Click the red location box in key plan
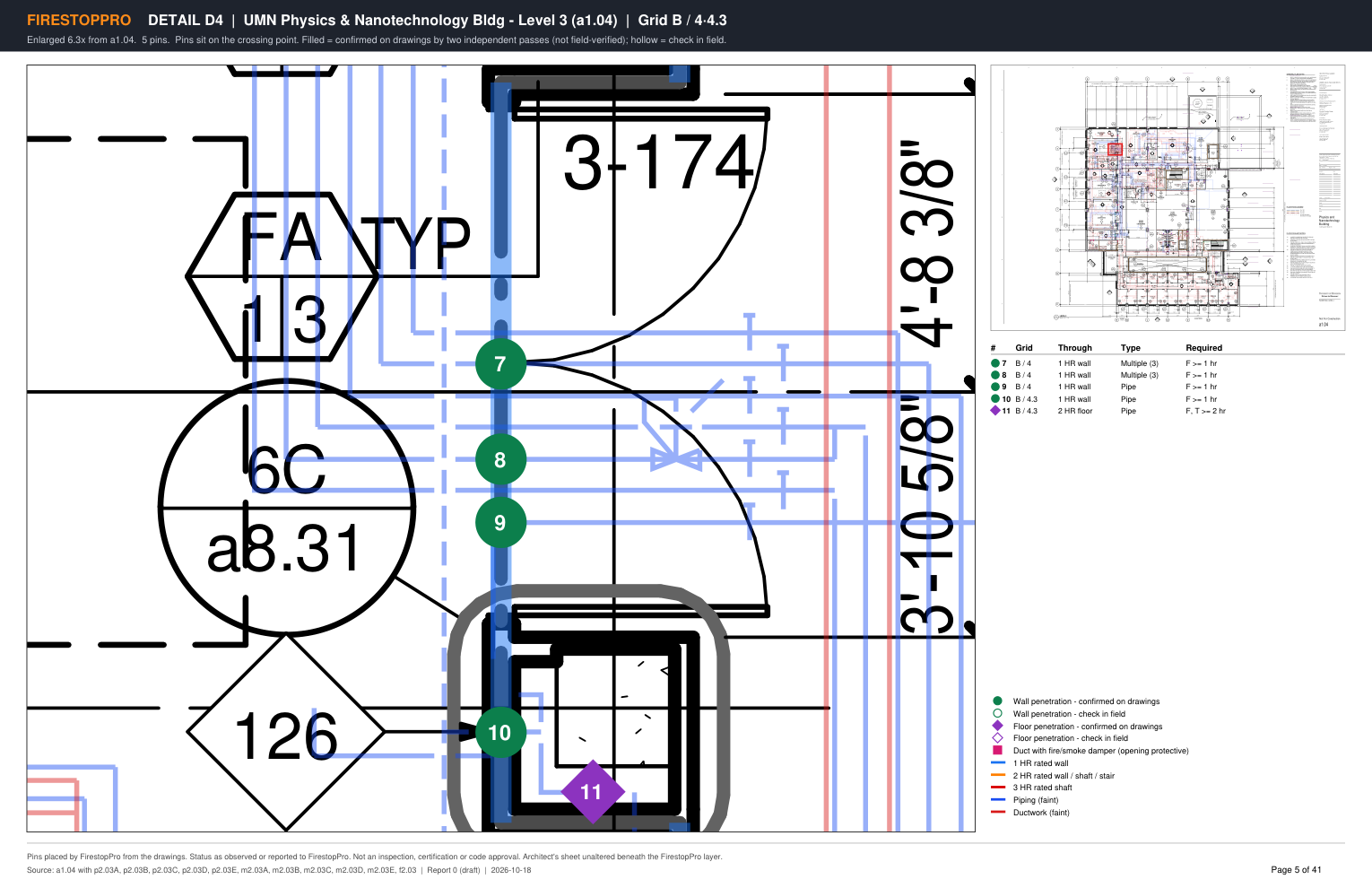1372x888 pixels. [x=1115, y=150]
